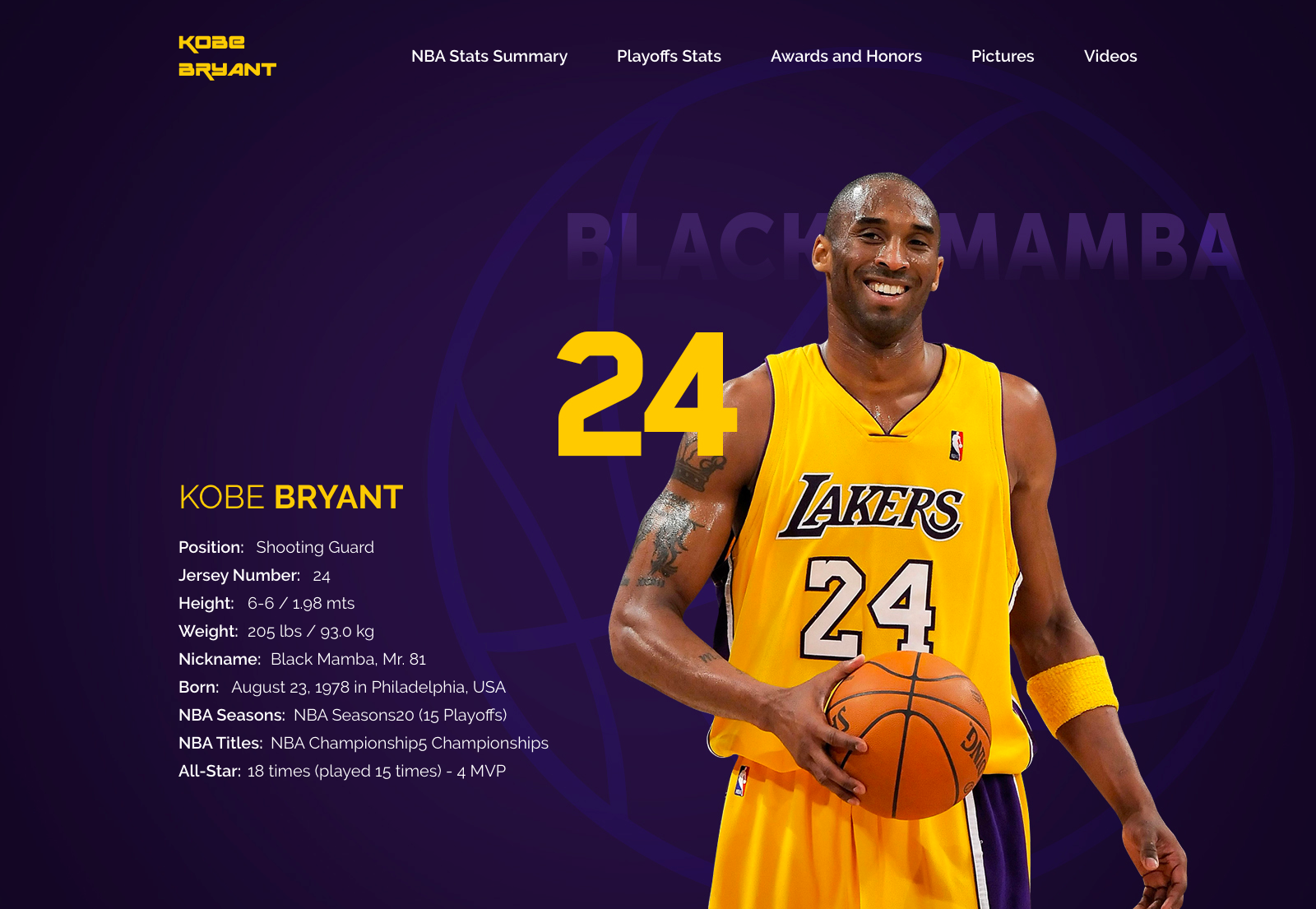This screenshot has height=909, width=1316.
Task: Click the "Weight:" label
Action: (x=208, y=631)
